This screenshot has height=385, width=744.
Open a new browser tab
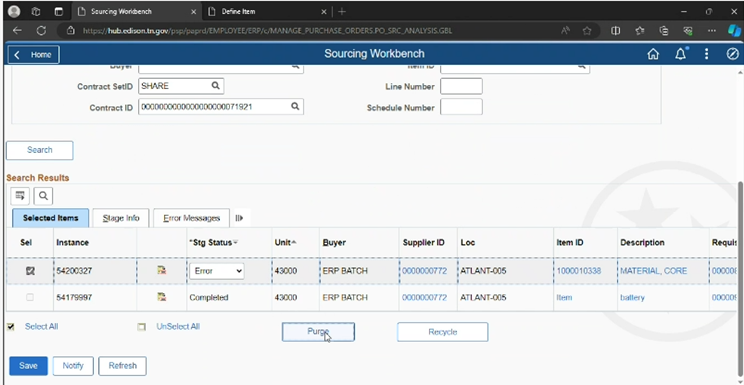342,11
